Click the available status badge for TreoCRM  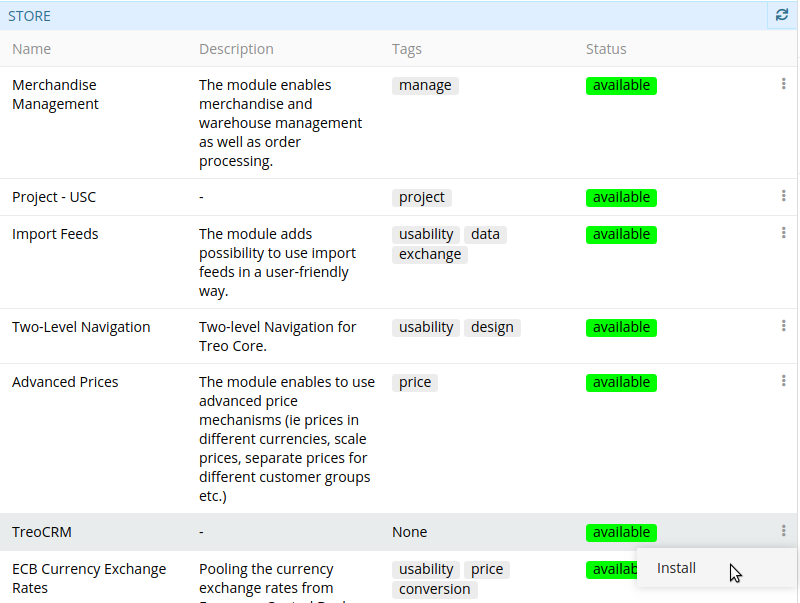coord(621,533)
